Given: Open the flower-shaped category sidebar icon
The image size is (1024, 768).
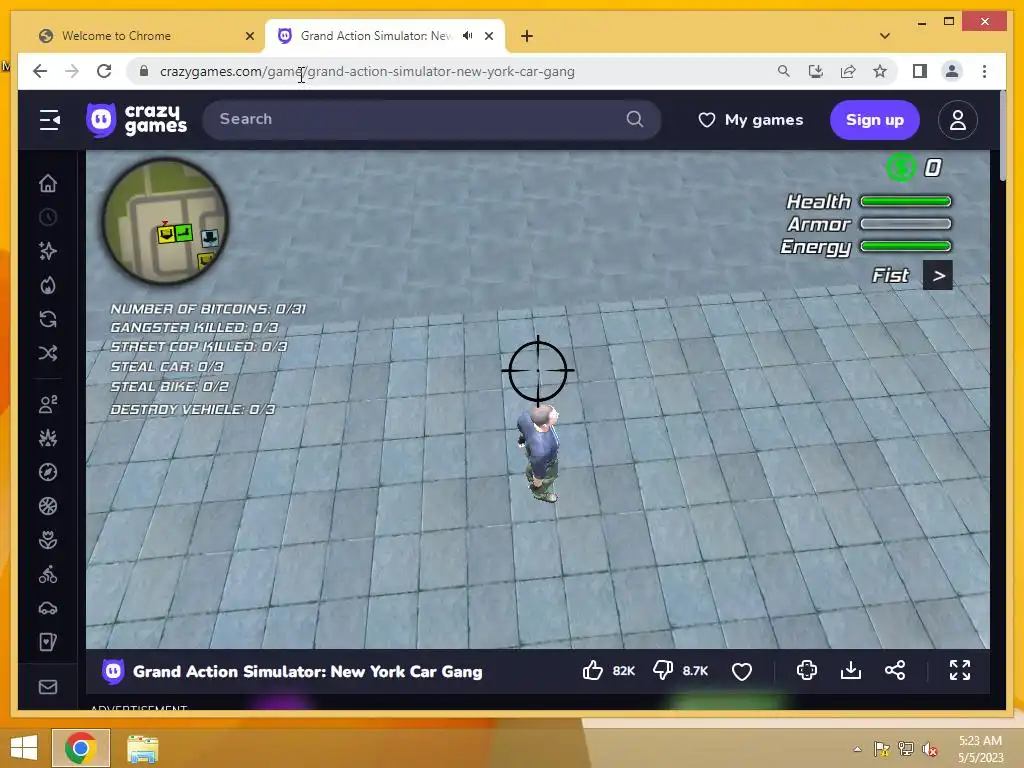Looking at the screenshot, I should point(48,540).
